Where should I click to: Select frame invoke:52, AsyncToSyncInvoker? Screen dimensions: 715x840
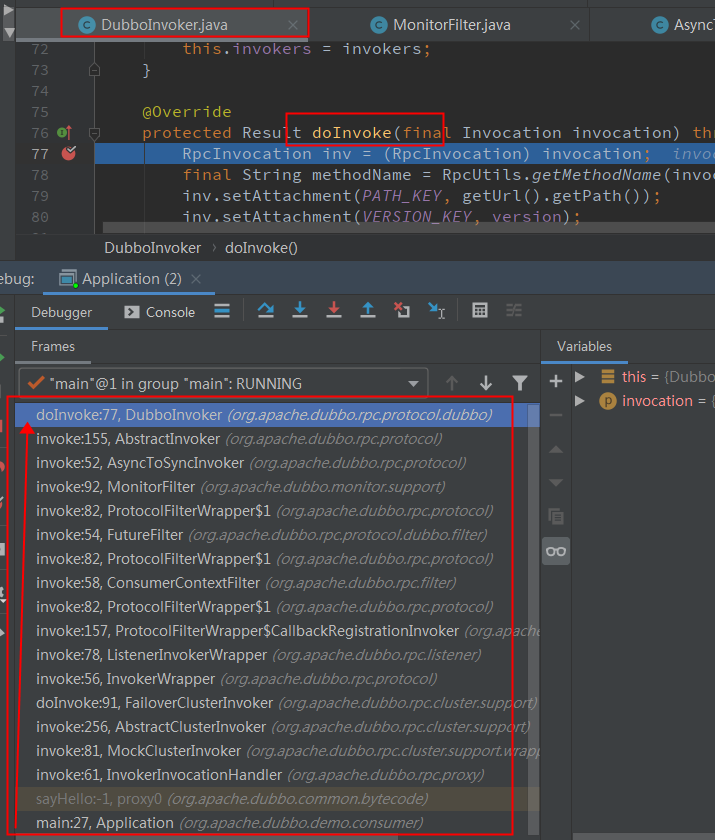(x=271, y=463)
